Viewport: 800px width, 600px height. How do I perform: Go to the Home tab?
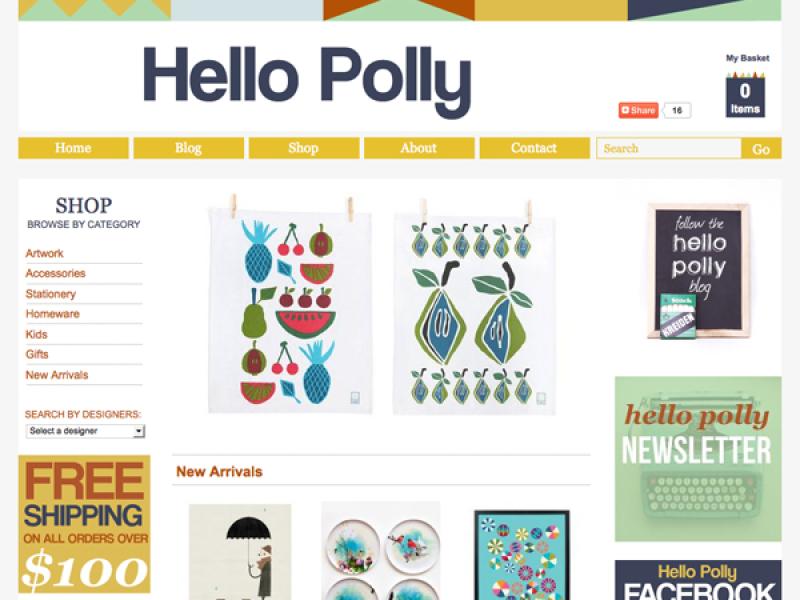pos(73,148)
